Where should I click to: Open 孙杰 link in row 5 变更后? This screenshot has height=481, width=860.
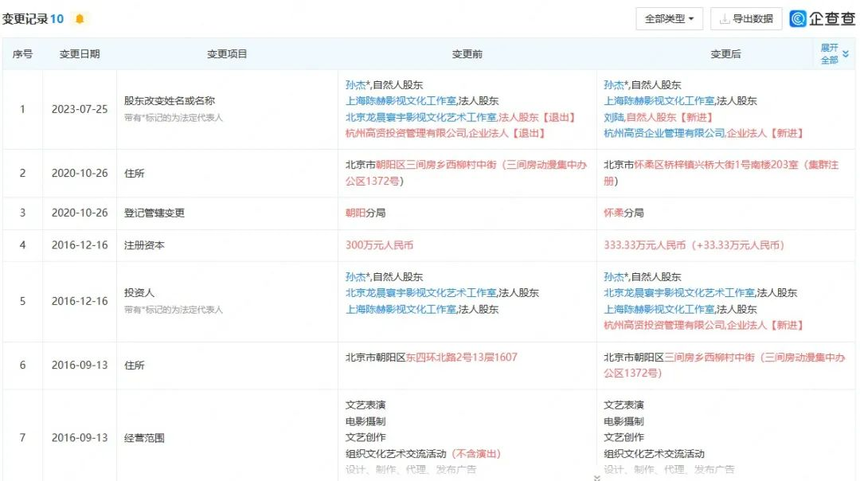click(x=614, y=277)
